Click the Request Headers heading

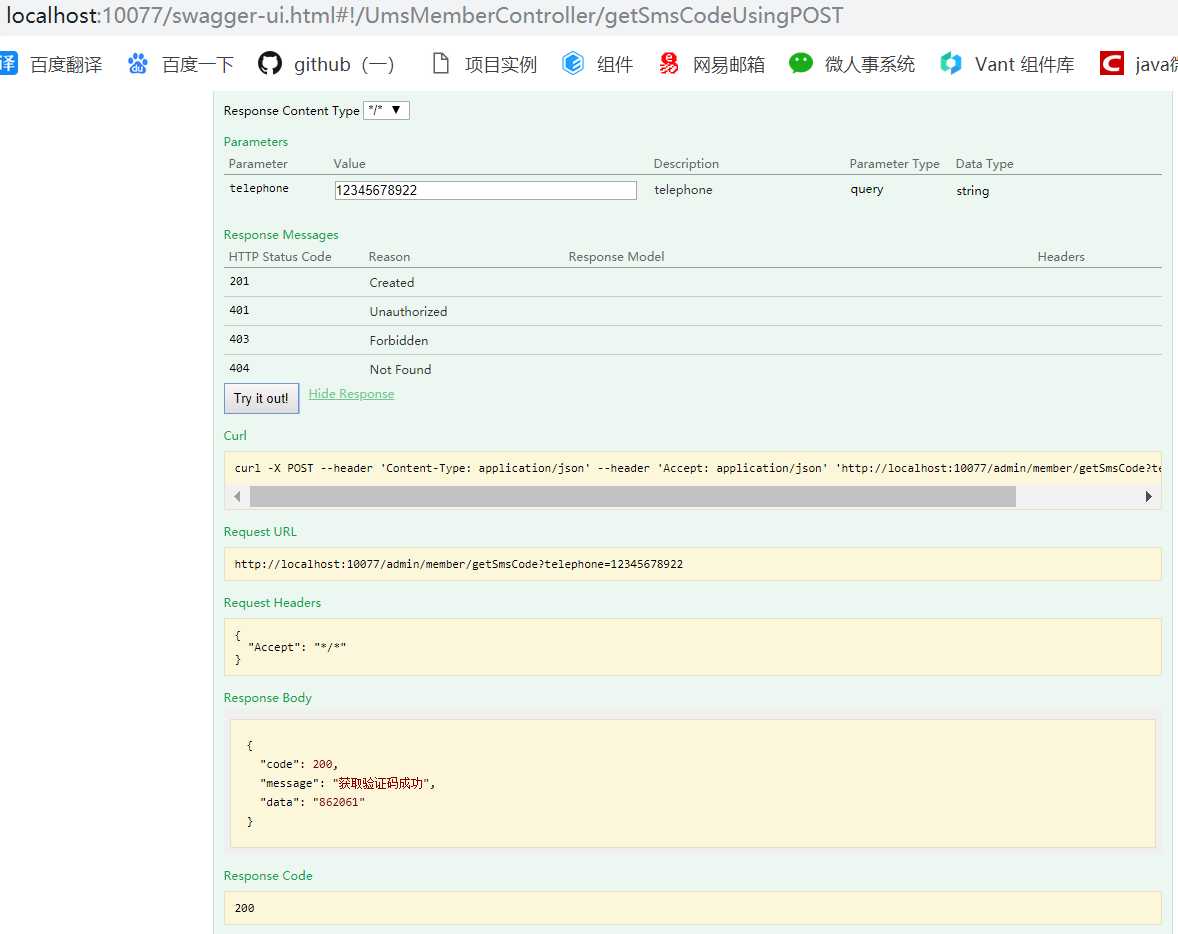(x=272, y=603)
